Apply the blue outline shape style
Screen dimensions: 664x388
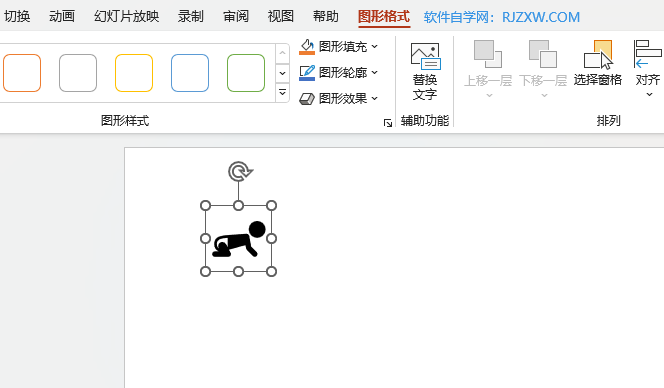click(x=190, y=73)
